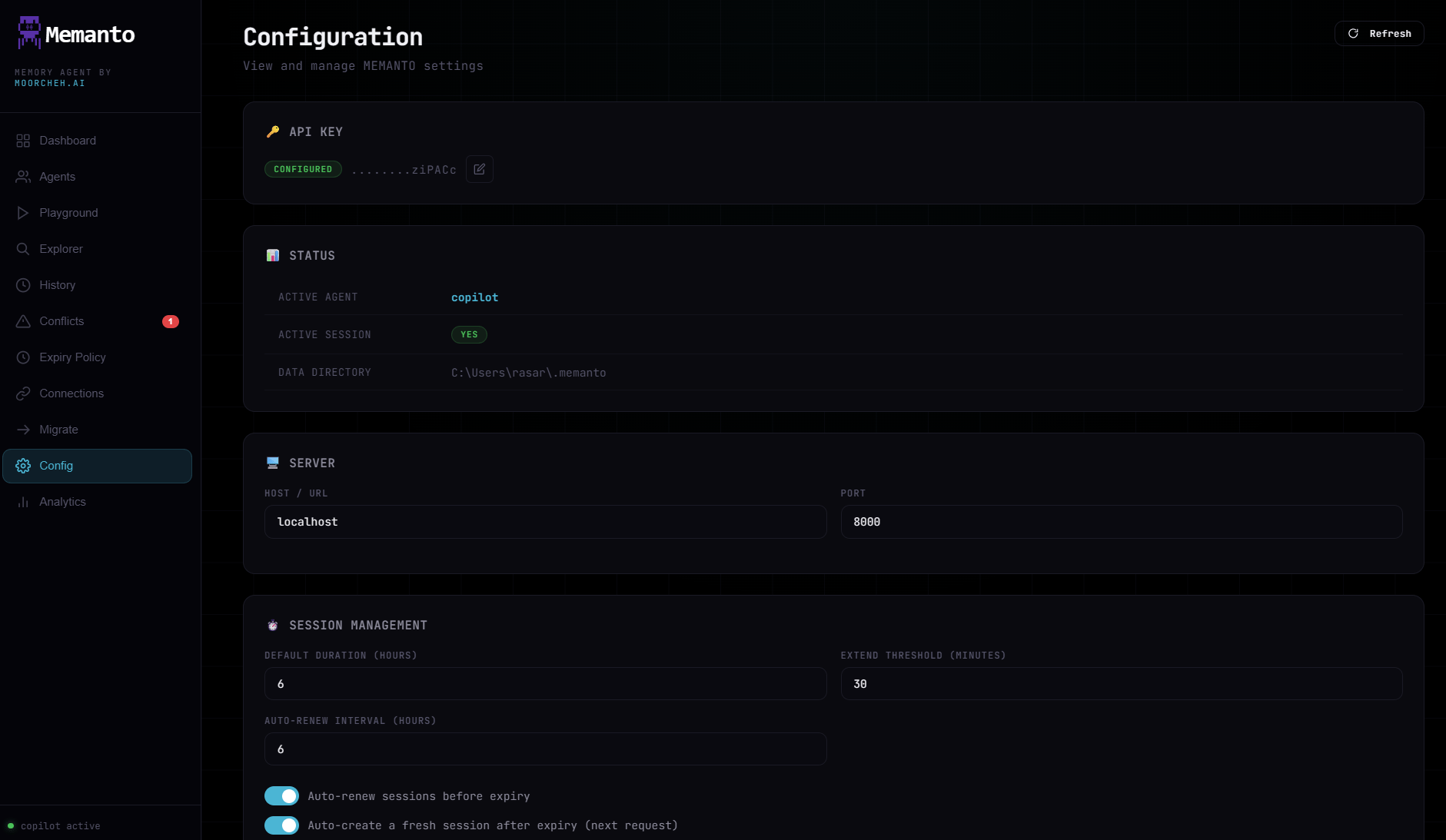Click the History clock icon

[23, 285]
